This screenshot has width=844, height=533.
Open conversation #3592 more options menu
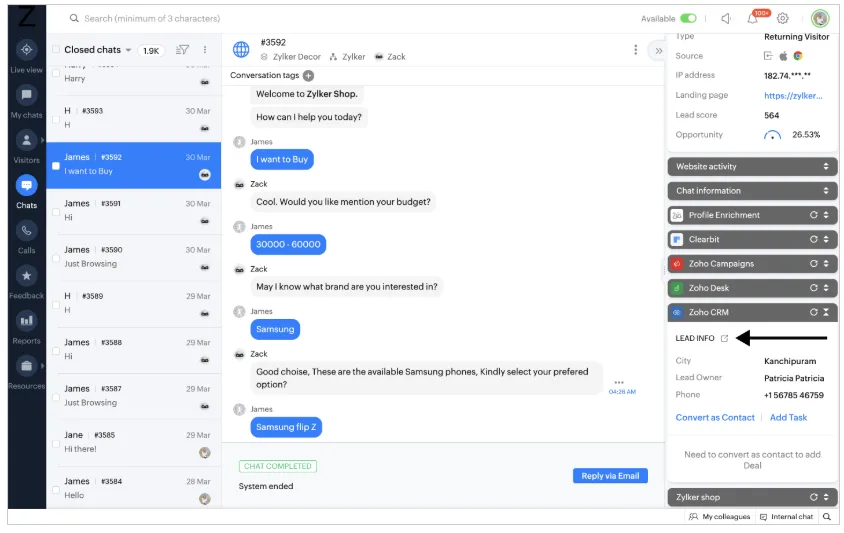point(636,50)
